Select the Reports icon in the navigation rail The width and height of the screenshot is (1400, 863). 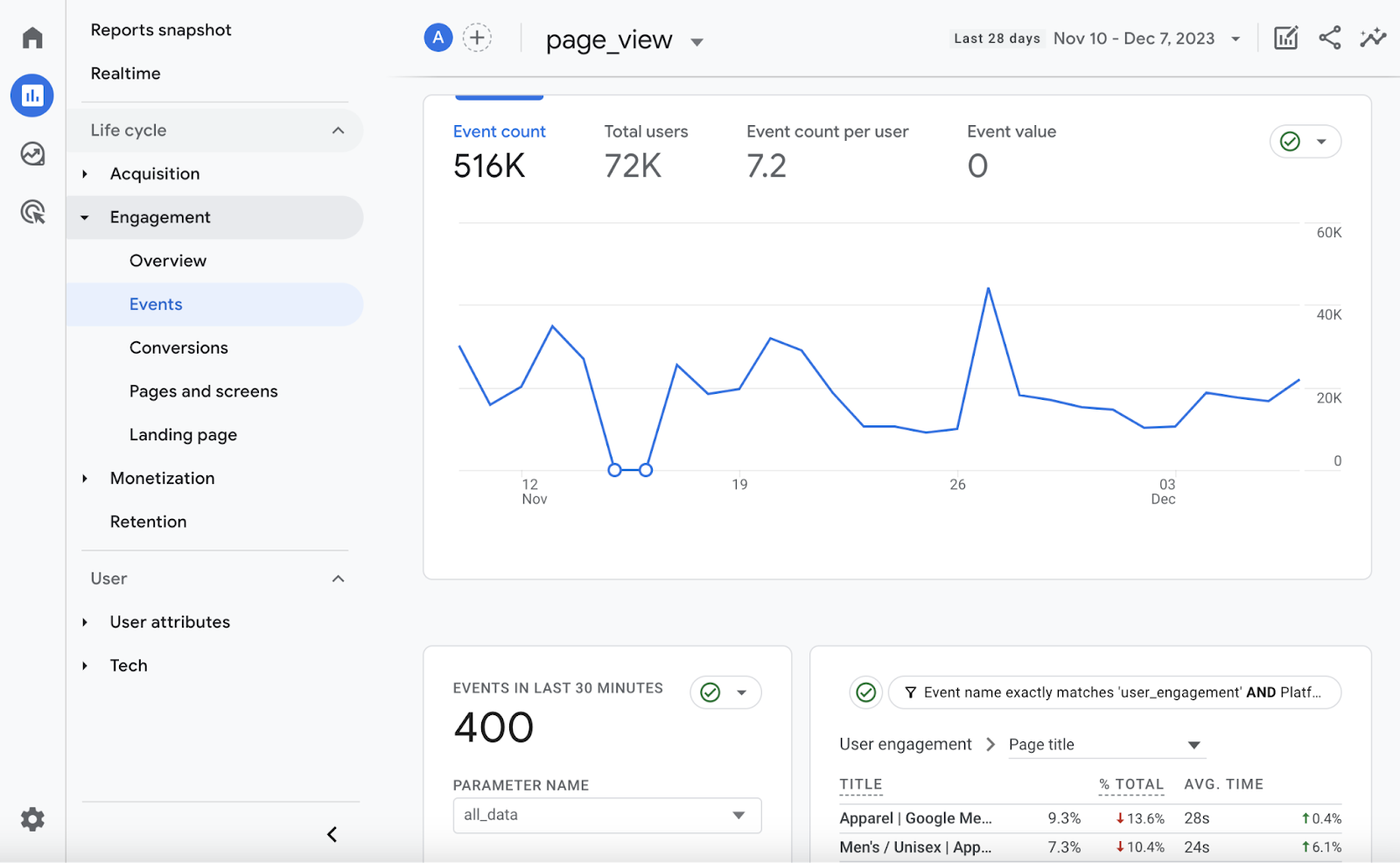click(31, 95)
